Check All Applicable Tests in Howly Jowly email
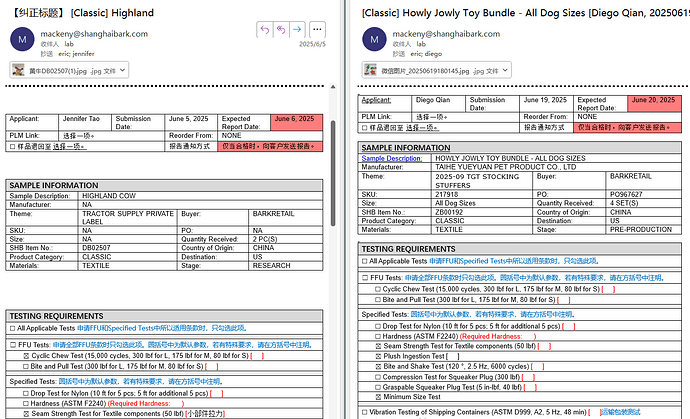This screenshot has width=690, height=419. 364,261
